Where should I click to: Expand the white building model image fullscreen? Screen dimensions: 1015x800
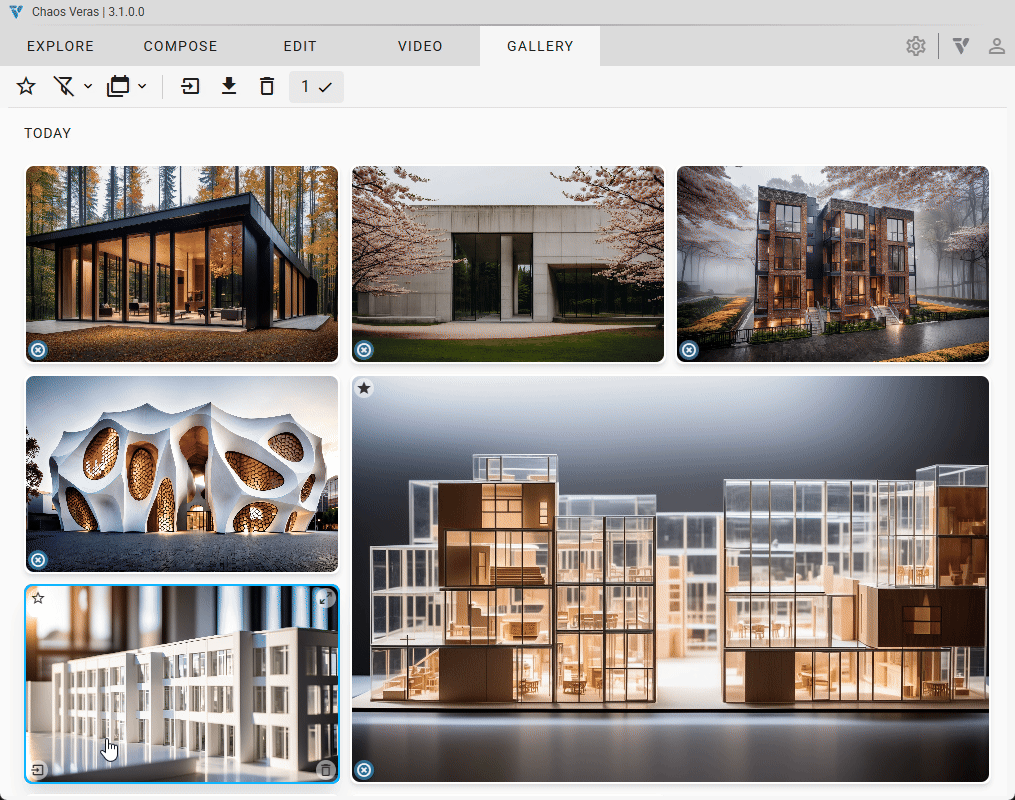325,598
